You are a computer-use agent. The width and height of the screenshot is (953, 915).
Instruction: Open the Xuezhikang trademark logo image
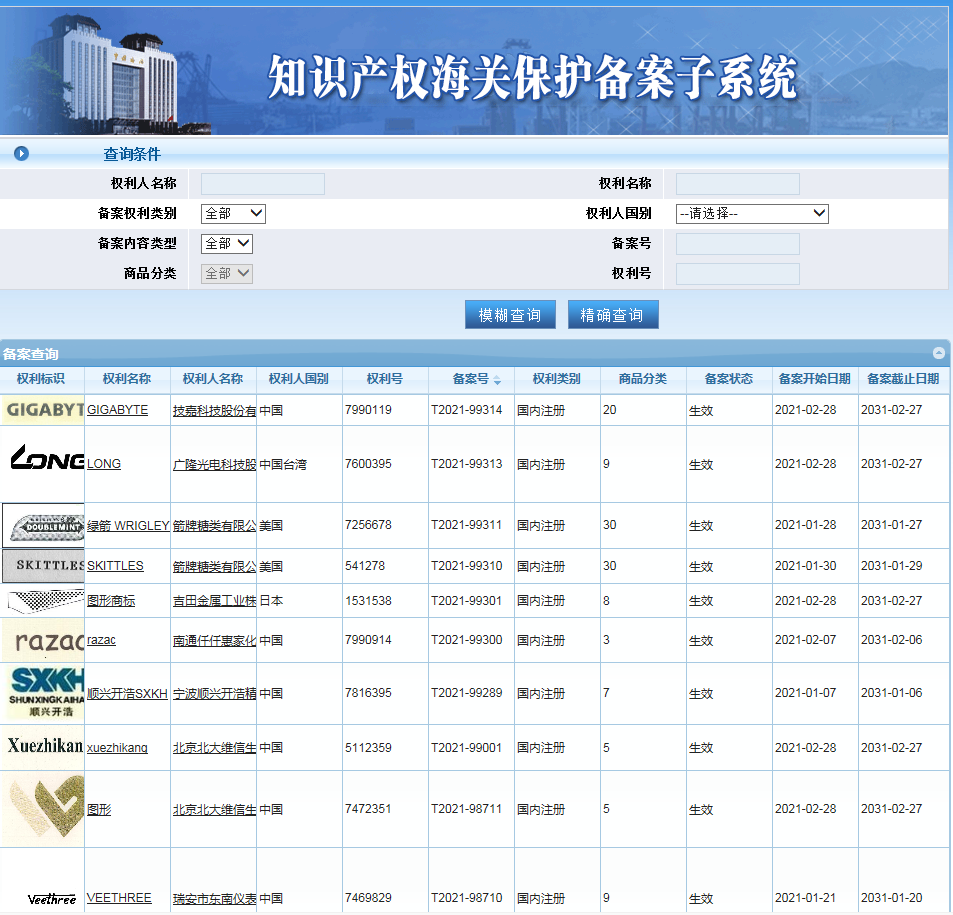[43, 747]
